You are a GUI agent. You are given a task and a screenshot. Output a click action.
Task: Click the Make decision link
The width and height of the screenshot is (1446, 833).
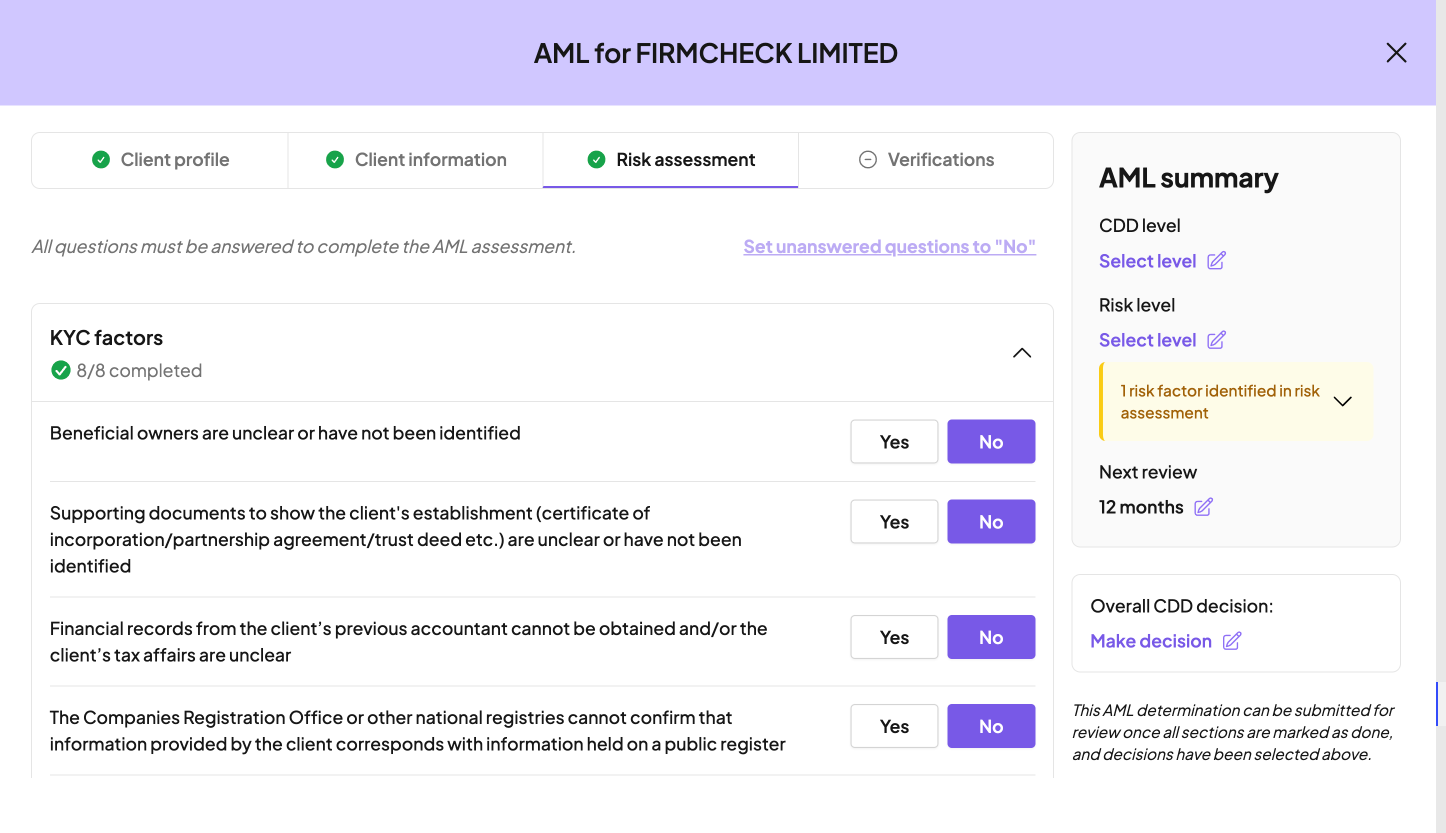pos(1151,641)
